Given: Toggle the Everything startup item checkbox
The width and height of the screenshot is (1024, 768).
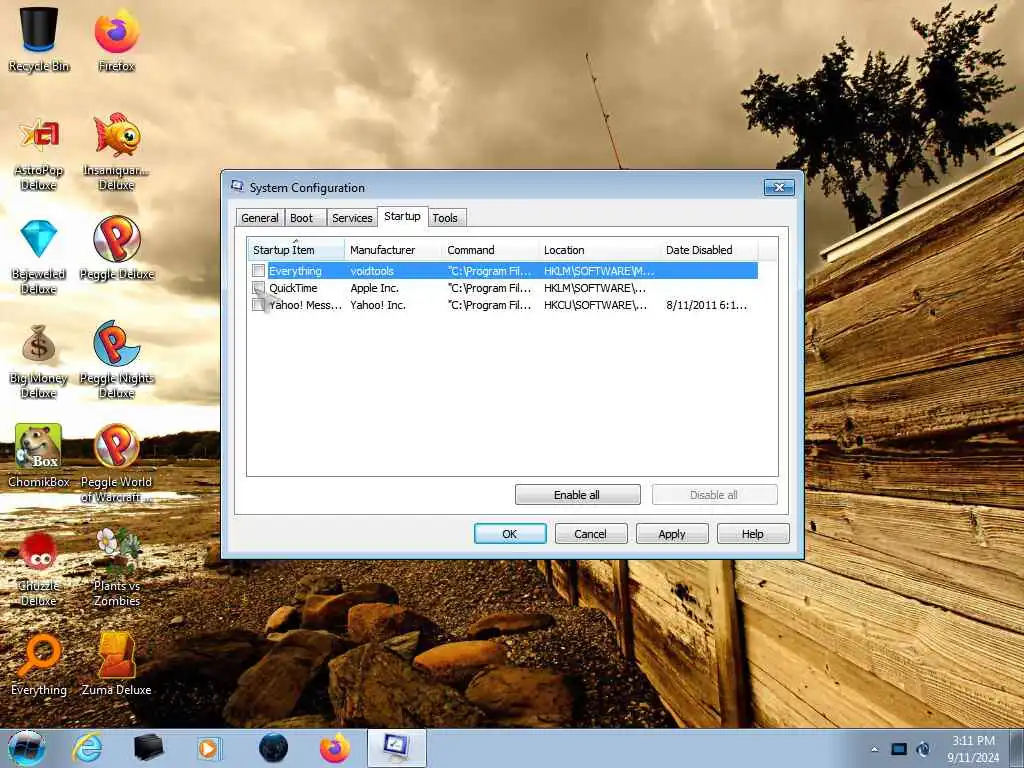Looking at the screenshot, I should click(x=259, y=270).
